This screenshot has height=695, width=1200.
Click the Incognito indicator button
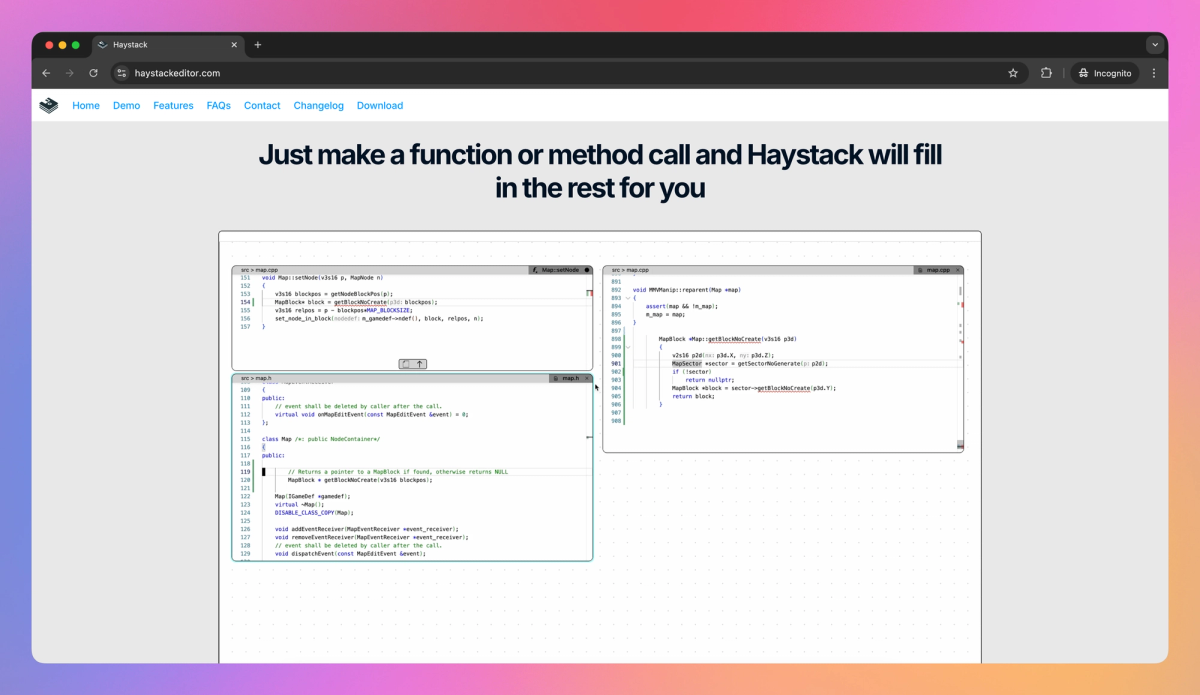1106,73
